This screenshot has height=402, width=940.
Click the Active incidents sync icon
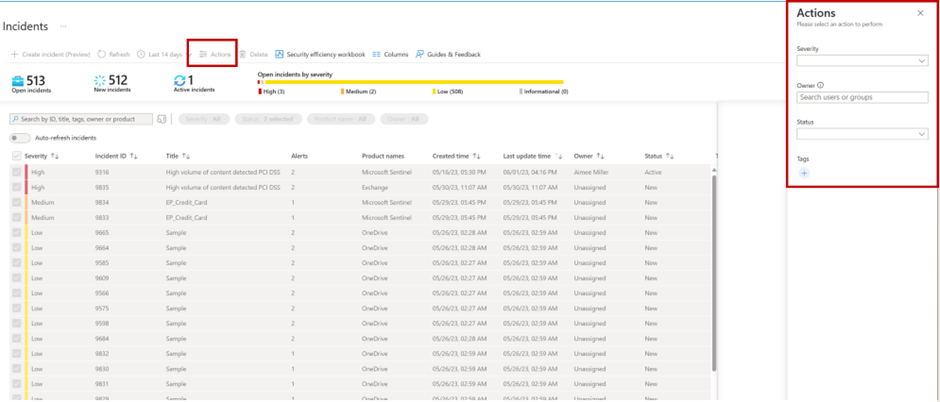click(x=179, y=81)
